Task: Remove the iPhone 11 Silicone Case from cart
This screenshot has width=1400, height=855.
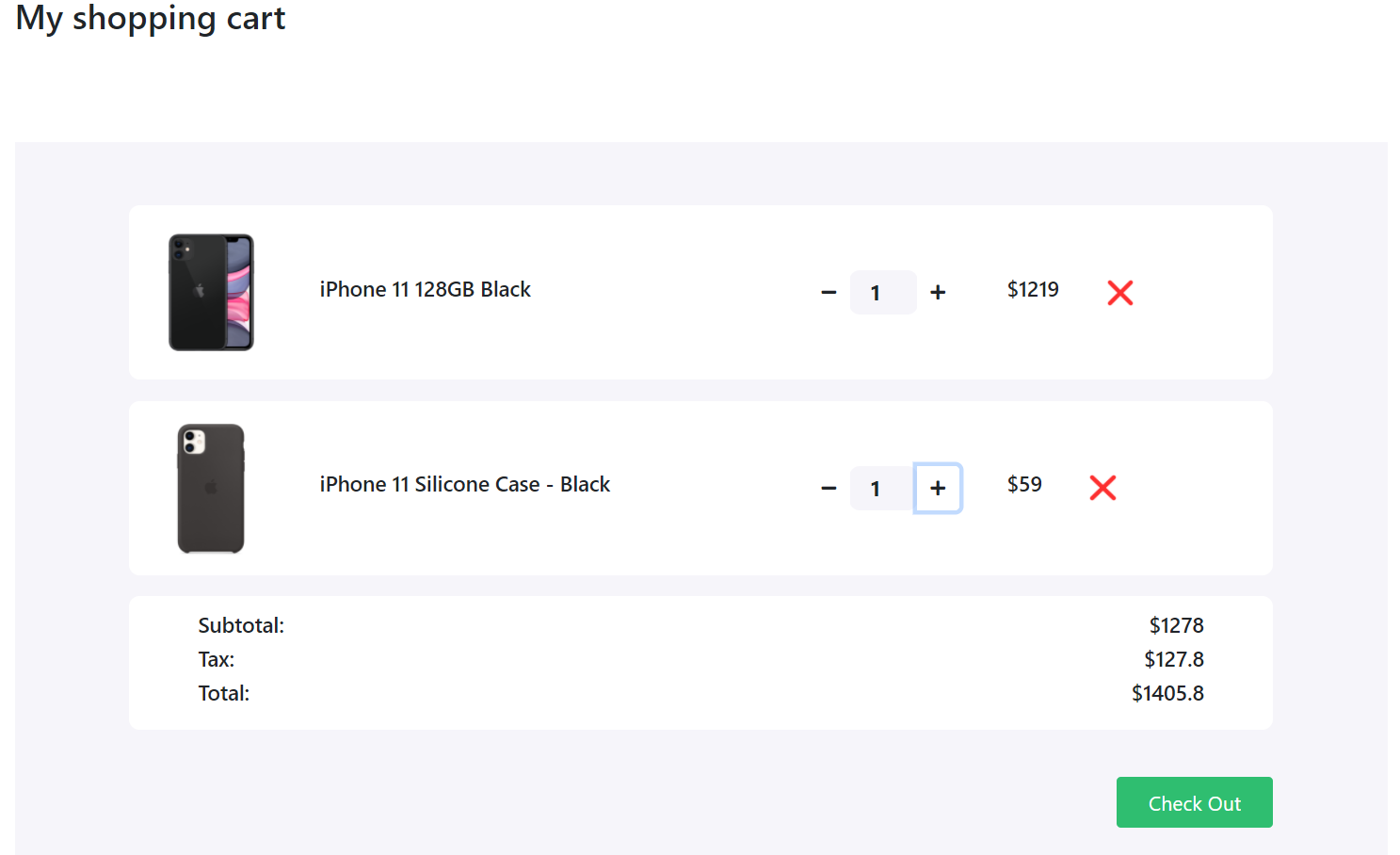Action: pyautogui.click(x=1102, y=488)
